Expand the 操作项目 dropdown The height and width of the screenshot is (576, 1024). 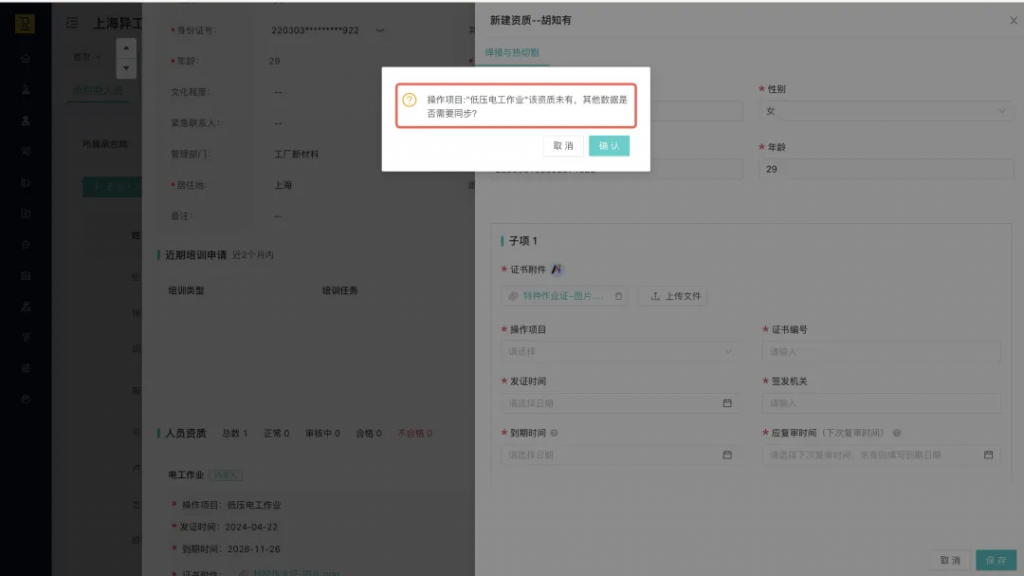619,351
